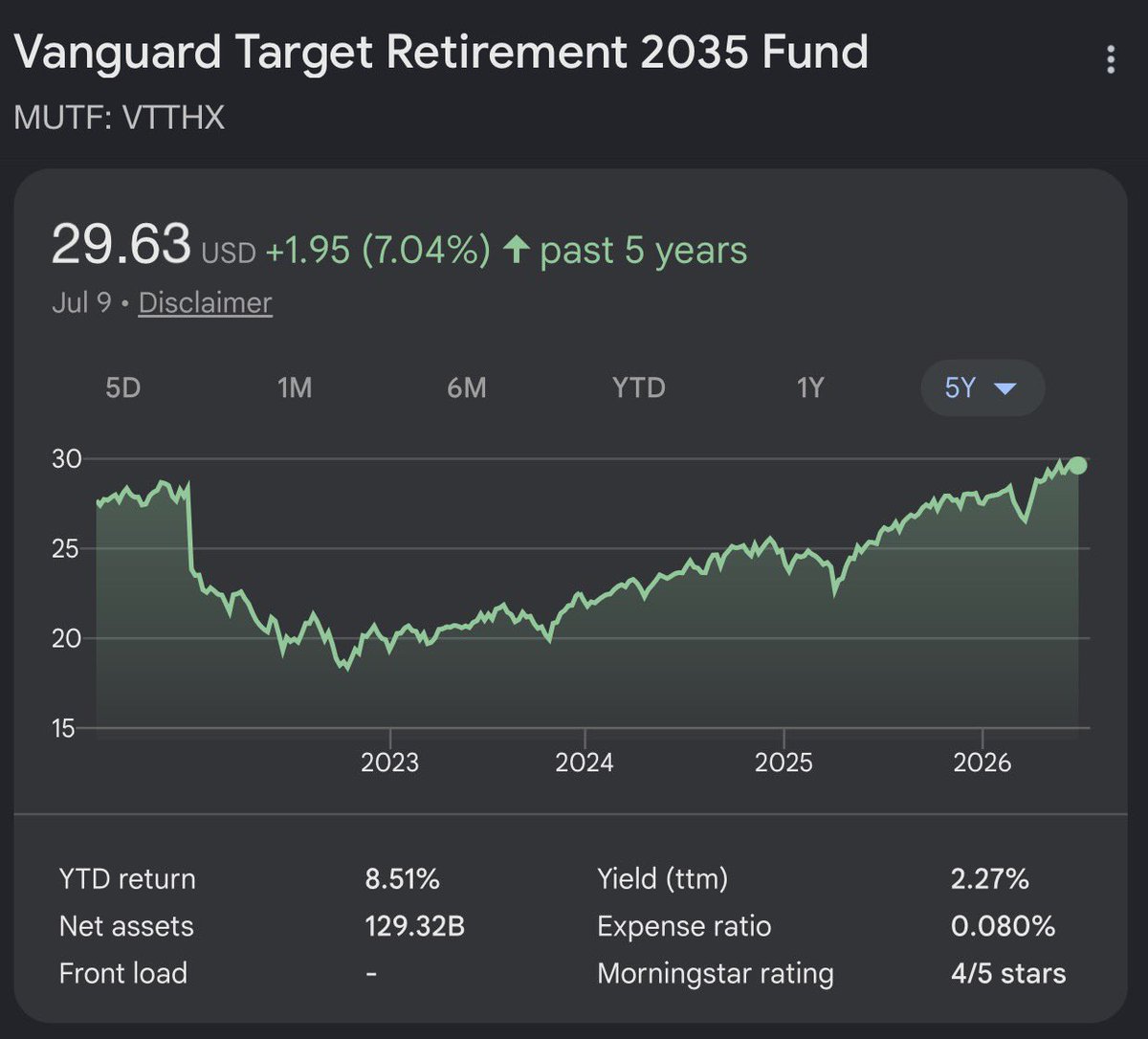Viewport: 1148px width, 1039px height.
Task: Open the Disclaimer link
Action: [x=205, y=303]
